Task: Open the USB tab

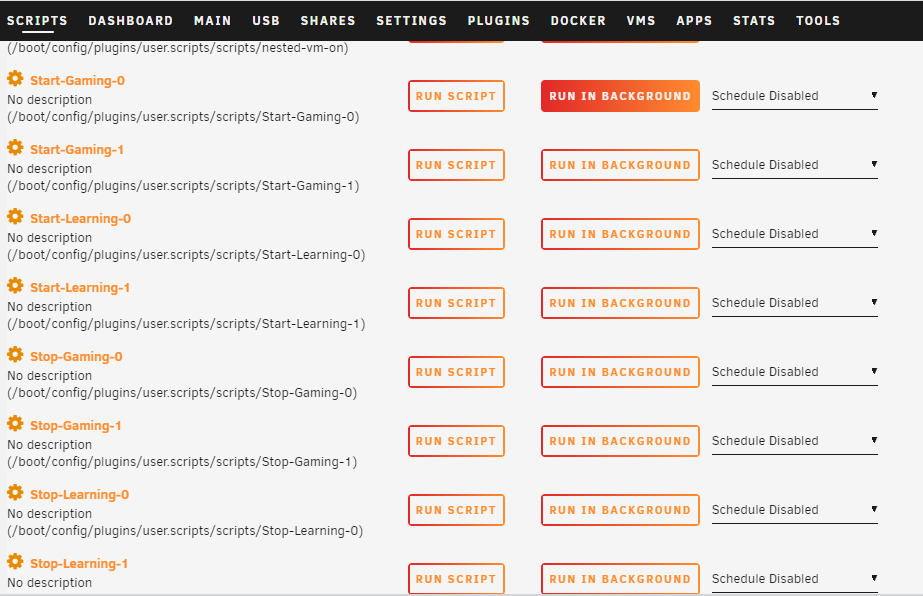Action: click(x=266, y=21)
